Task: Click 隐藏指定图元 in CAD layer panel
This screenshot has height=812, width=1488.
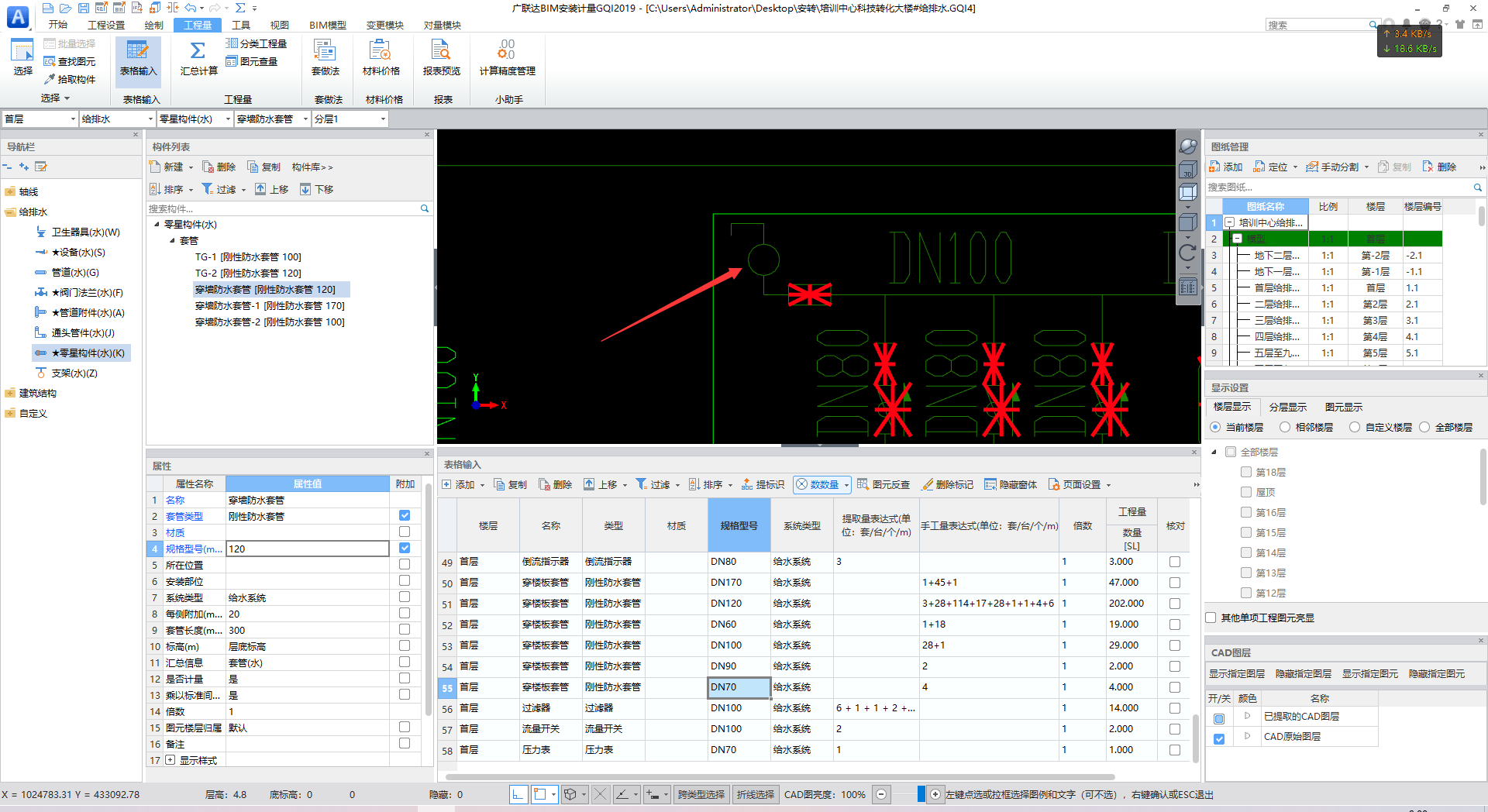Action: pyautogui.click(x=1437, y=673)
